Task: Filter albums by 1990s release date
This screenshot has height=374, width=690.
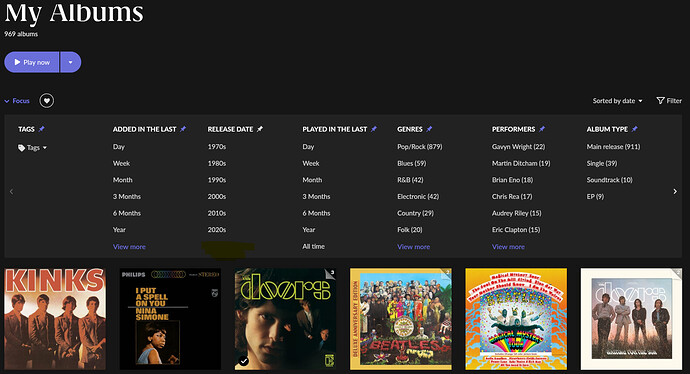Action: click(x=217, y=180)
